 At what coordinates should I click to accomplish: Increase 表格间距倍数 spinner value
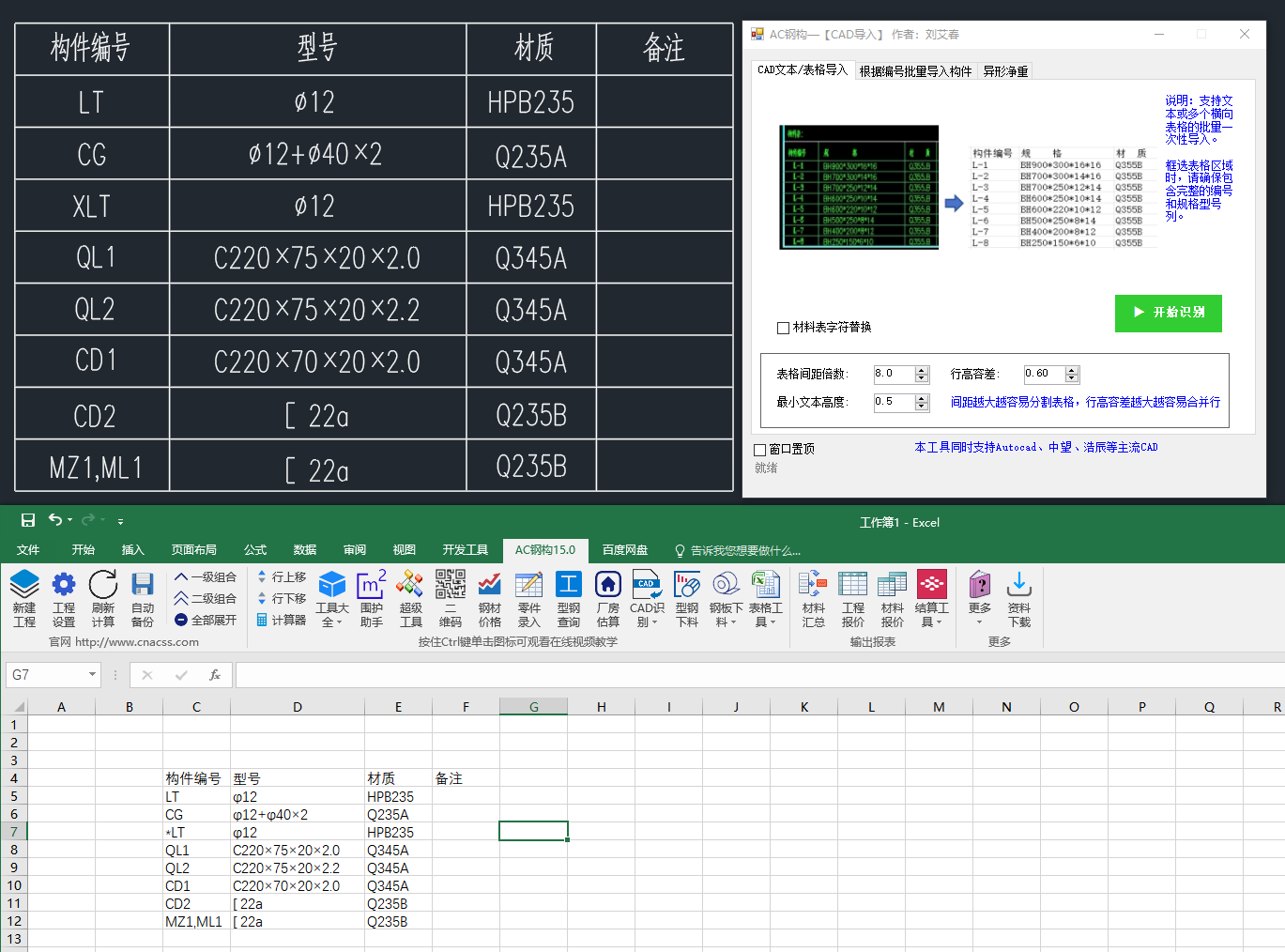coord(922,371)
